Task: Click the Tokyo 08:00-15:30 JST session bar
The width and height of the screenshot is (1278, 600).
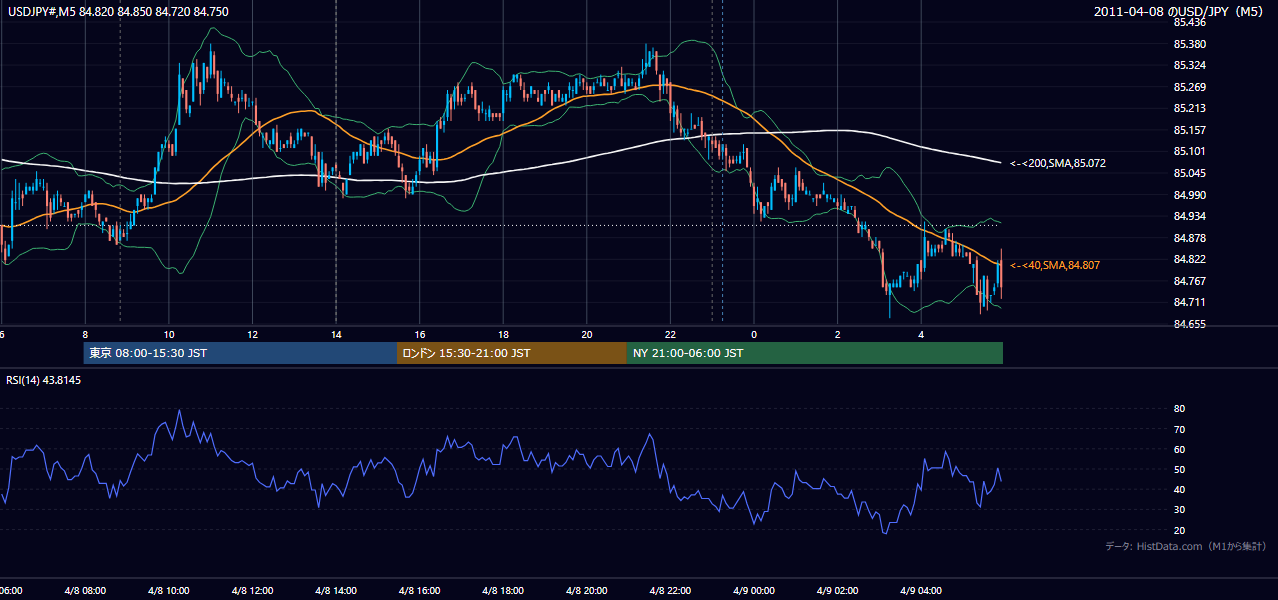Action: (x=240, y=353)
